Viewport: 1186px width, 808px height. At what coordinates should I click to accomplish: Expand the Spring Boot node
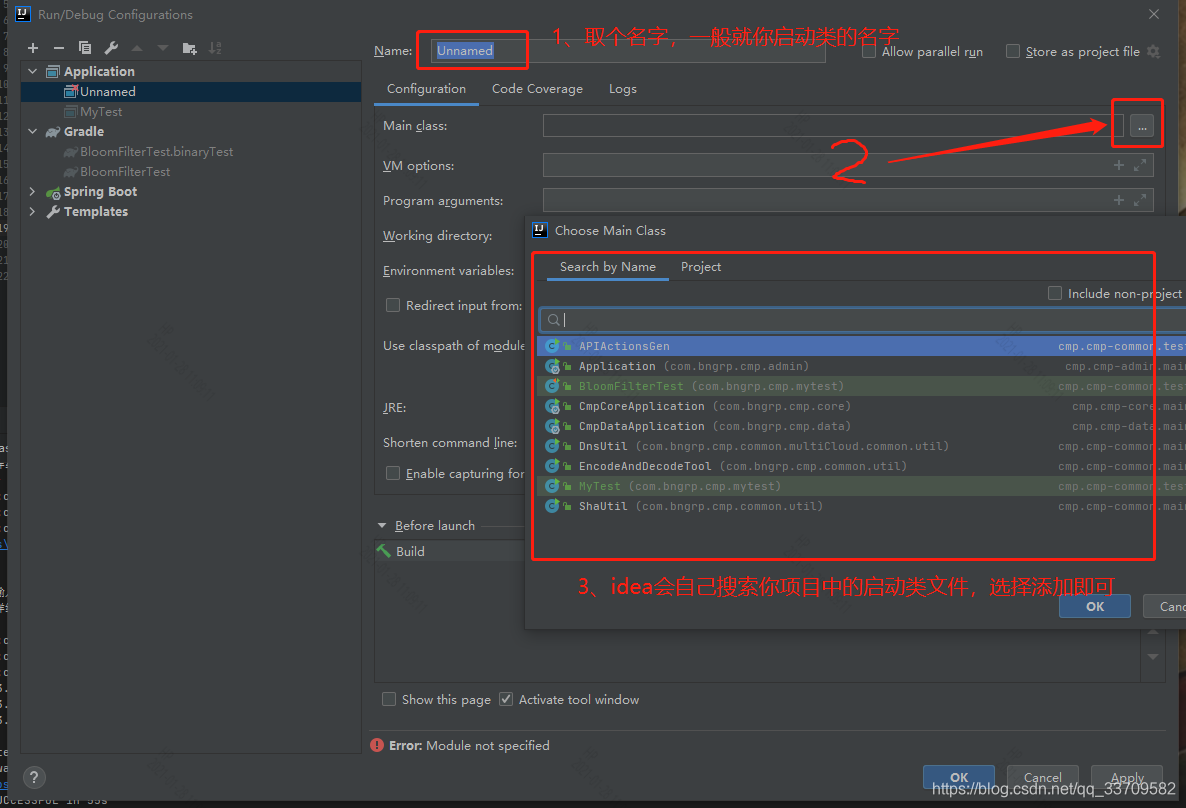(33, 191)
